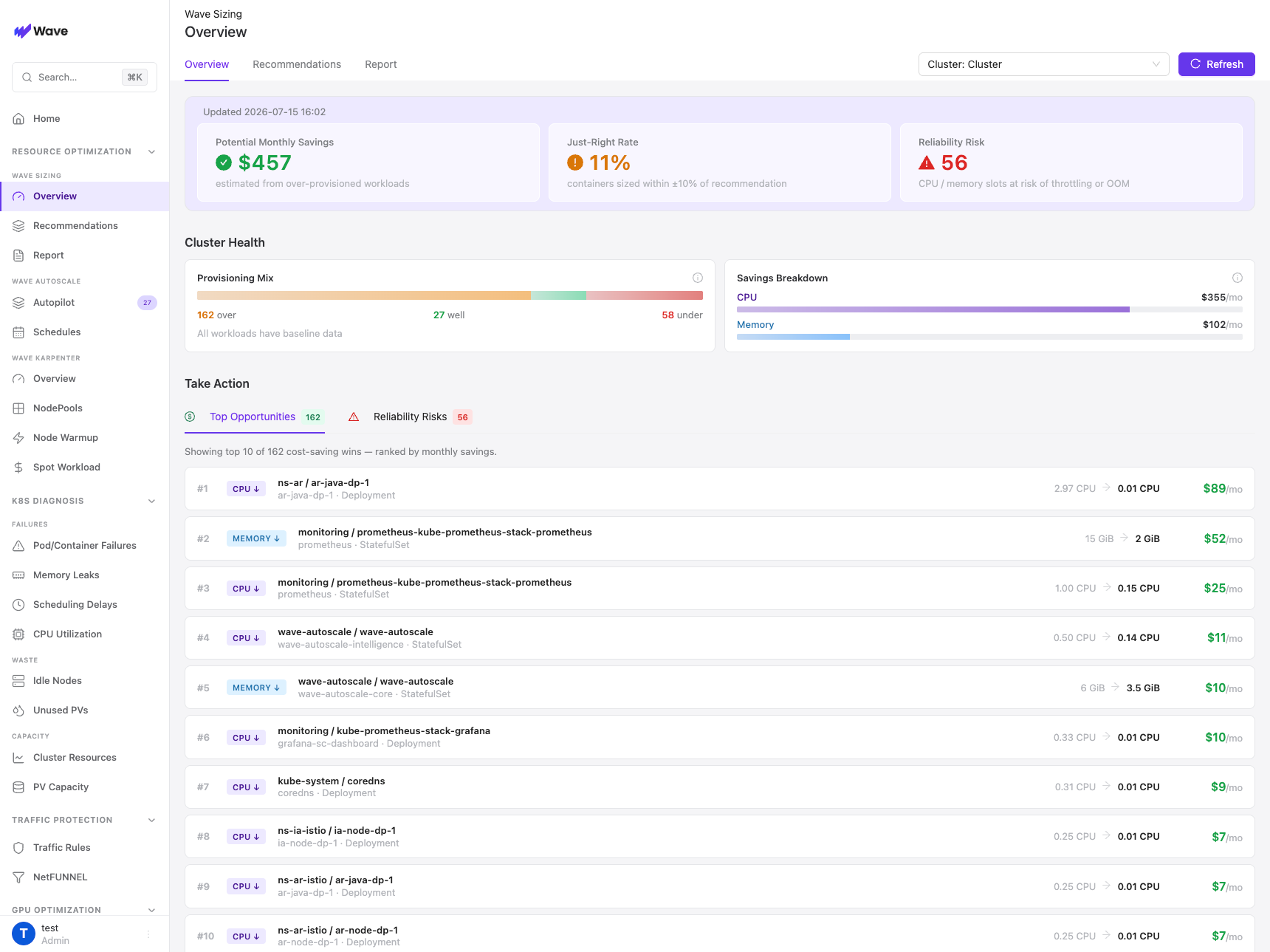This screenshot has width=1270, height=952.
Task: Click the NodePools grid icon
Action: pyautogui.click(x=18, y=408)
